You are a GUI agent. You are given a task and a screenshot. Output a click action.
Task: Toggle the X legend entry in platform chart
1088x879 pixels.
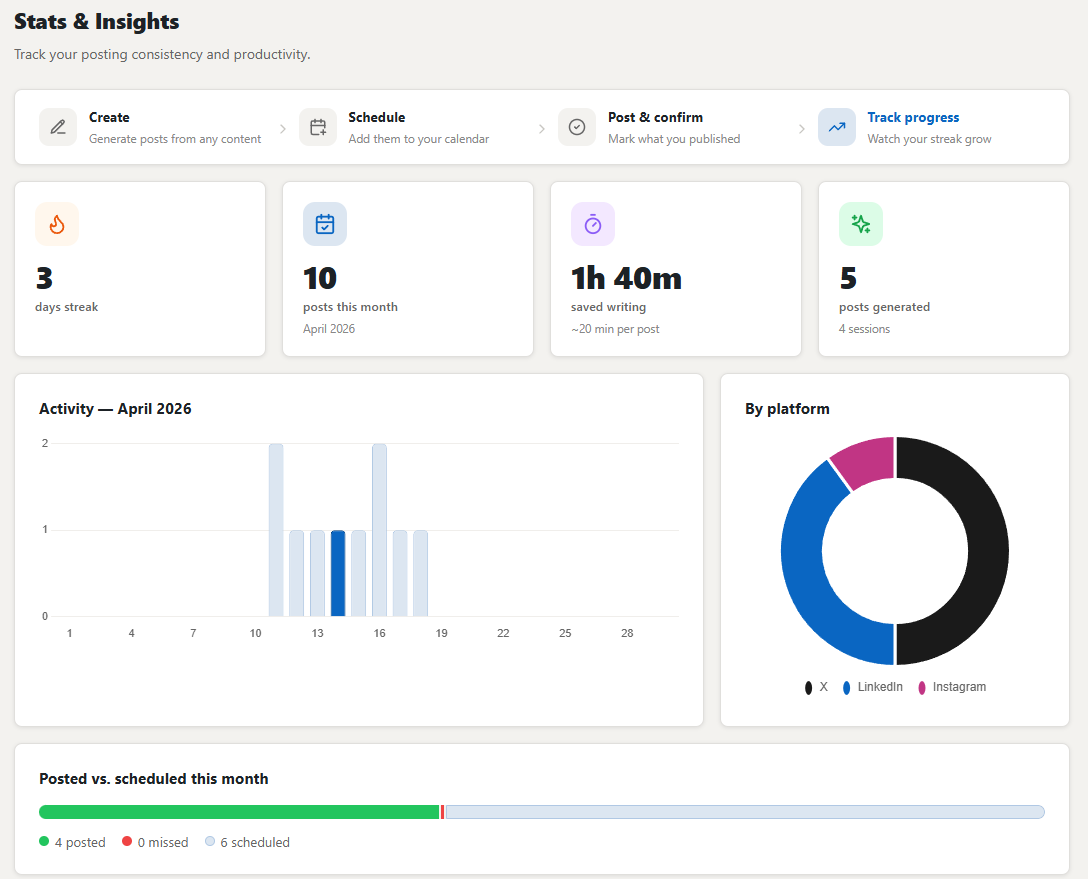point(816,687)
